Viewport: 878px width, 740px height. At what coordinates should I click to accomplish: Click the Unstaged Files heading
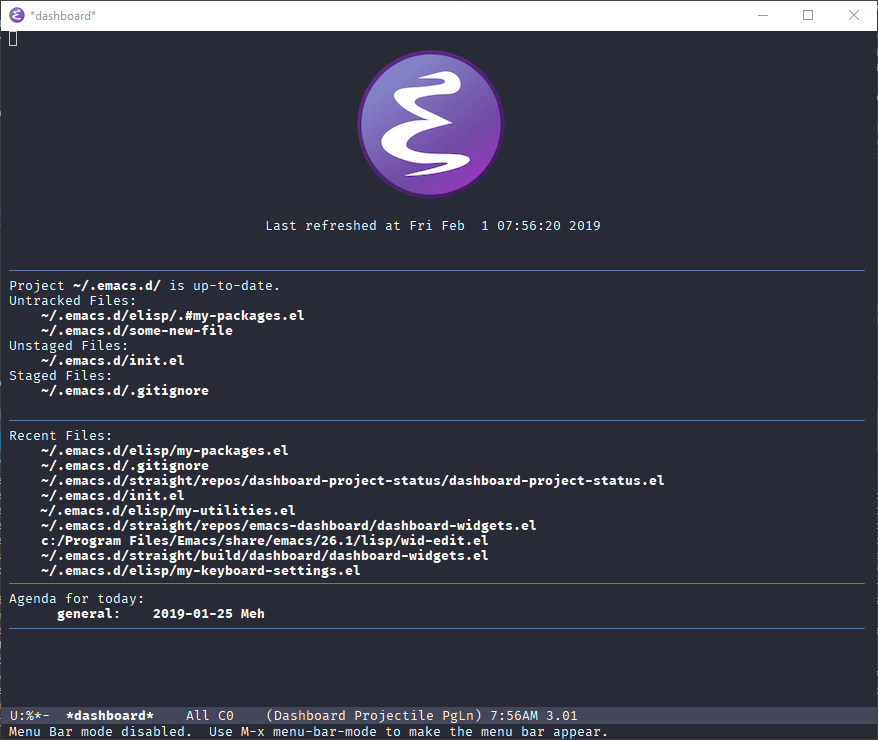(68, 346)
